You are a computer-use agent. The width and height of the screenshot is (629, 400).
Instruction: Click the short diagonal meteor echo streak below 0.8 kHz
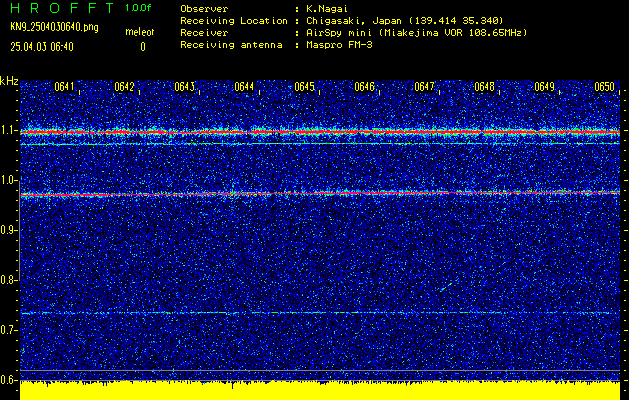click(x=446, y=287)
